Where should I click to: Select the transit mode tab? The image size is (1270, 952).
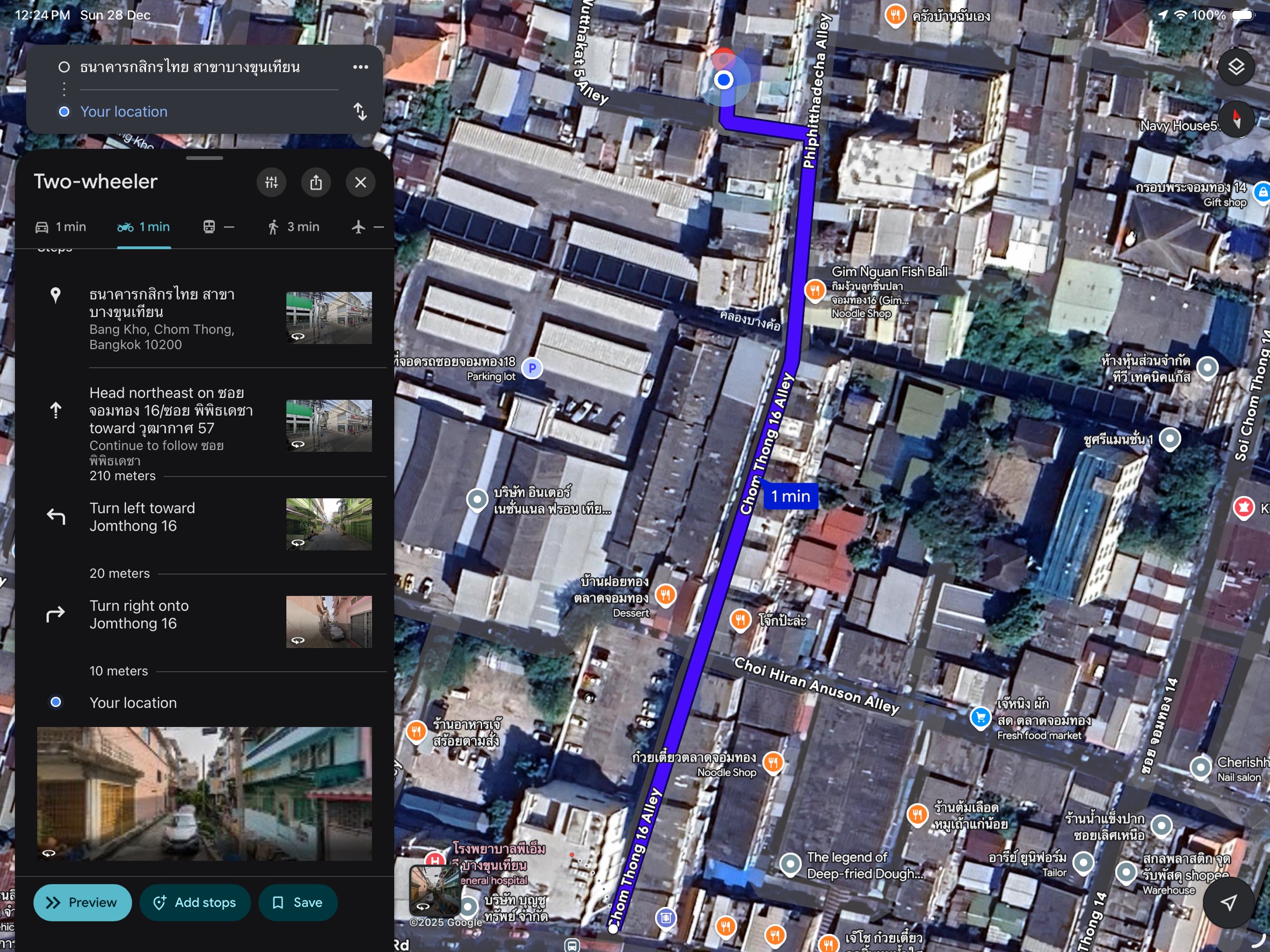pyautogui.click(x=219, y=227)
